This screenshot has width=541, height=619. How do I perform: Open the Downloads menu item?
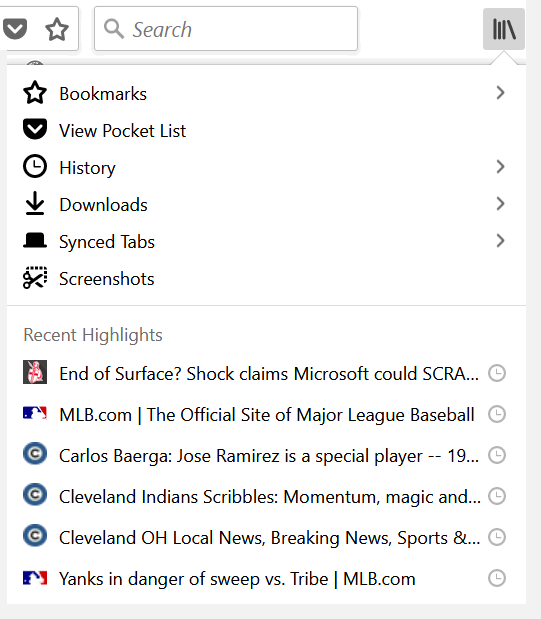[267, 204]
